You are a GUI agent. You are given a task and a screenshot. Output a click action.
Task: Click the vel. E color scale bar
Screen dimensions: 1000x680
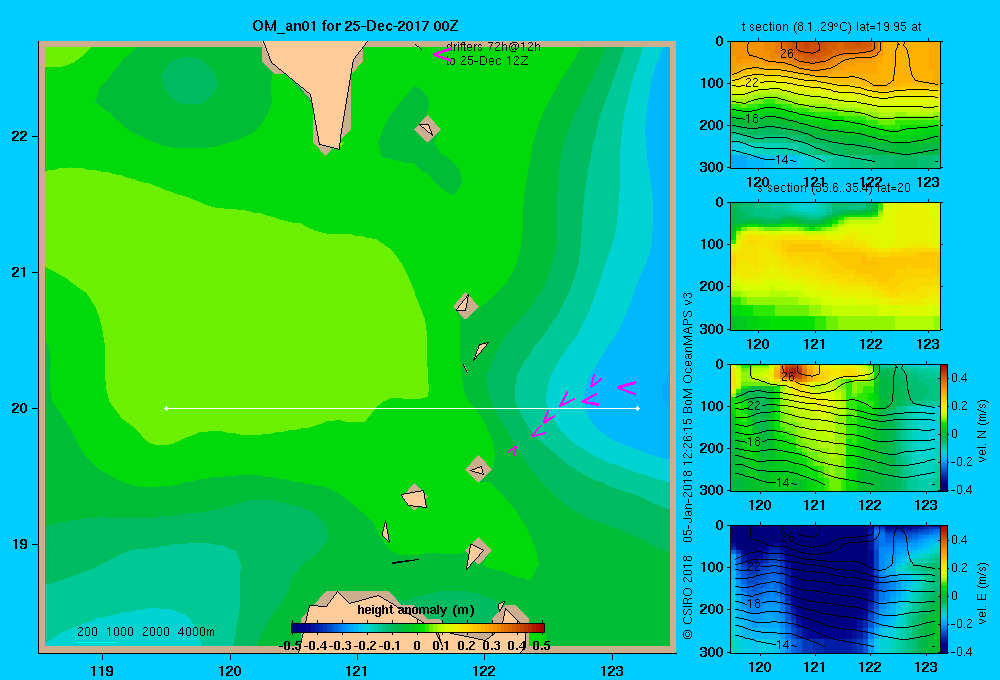pyautogui.click(x=945, y=589)
